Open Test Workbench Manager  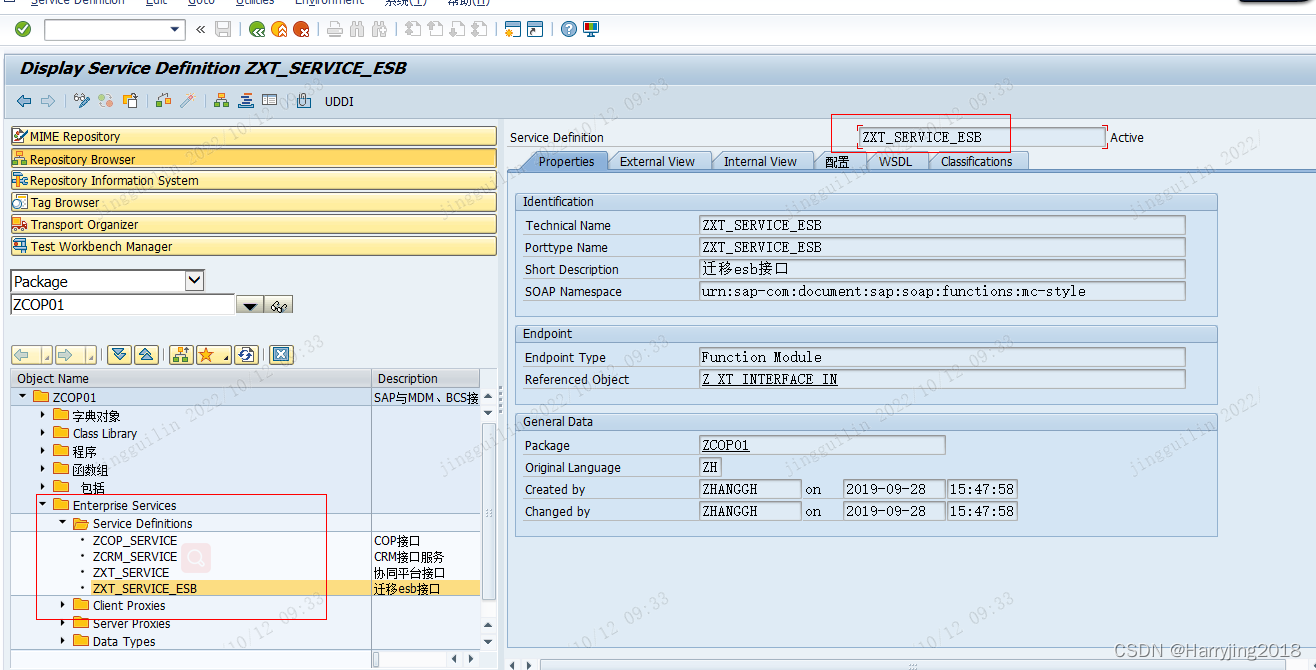coord(254,246)
